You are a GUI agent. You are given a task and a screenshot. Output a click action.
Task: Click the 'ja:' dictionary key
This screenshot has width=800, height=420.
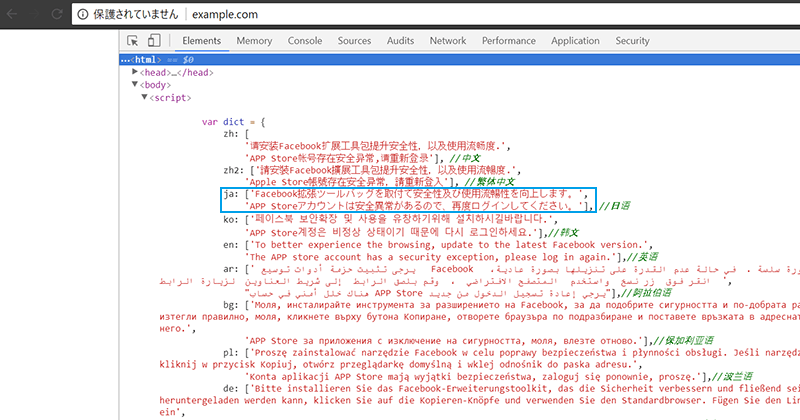[x=231, y=194]
